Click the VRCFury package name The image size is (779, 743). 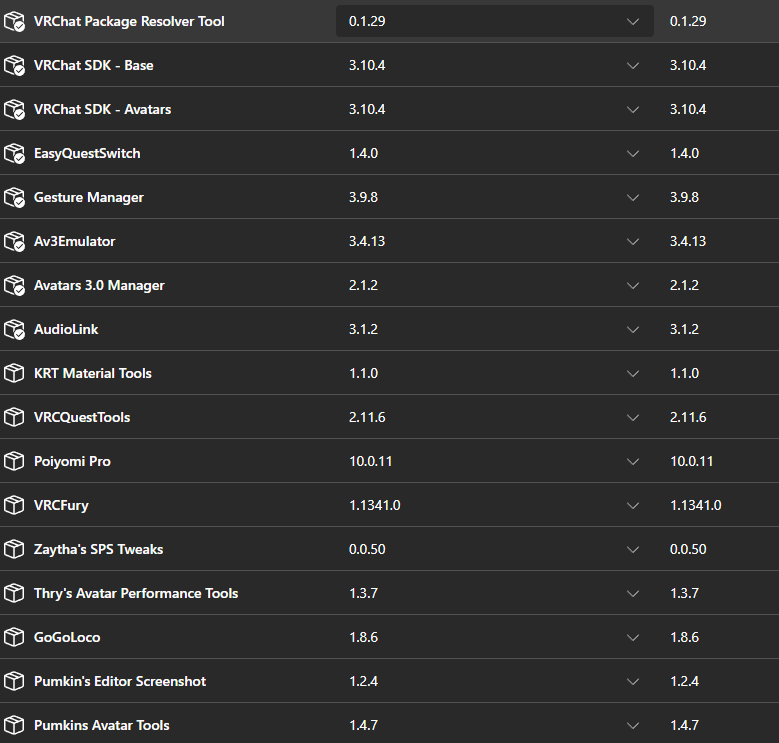coord(61,505)
